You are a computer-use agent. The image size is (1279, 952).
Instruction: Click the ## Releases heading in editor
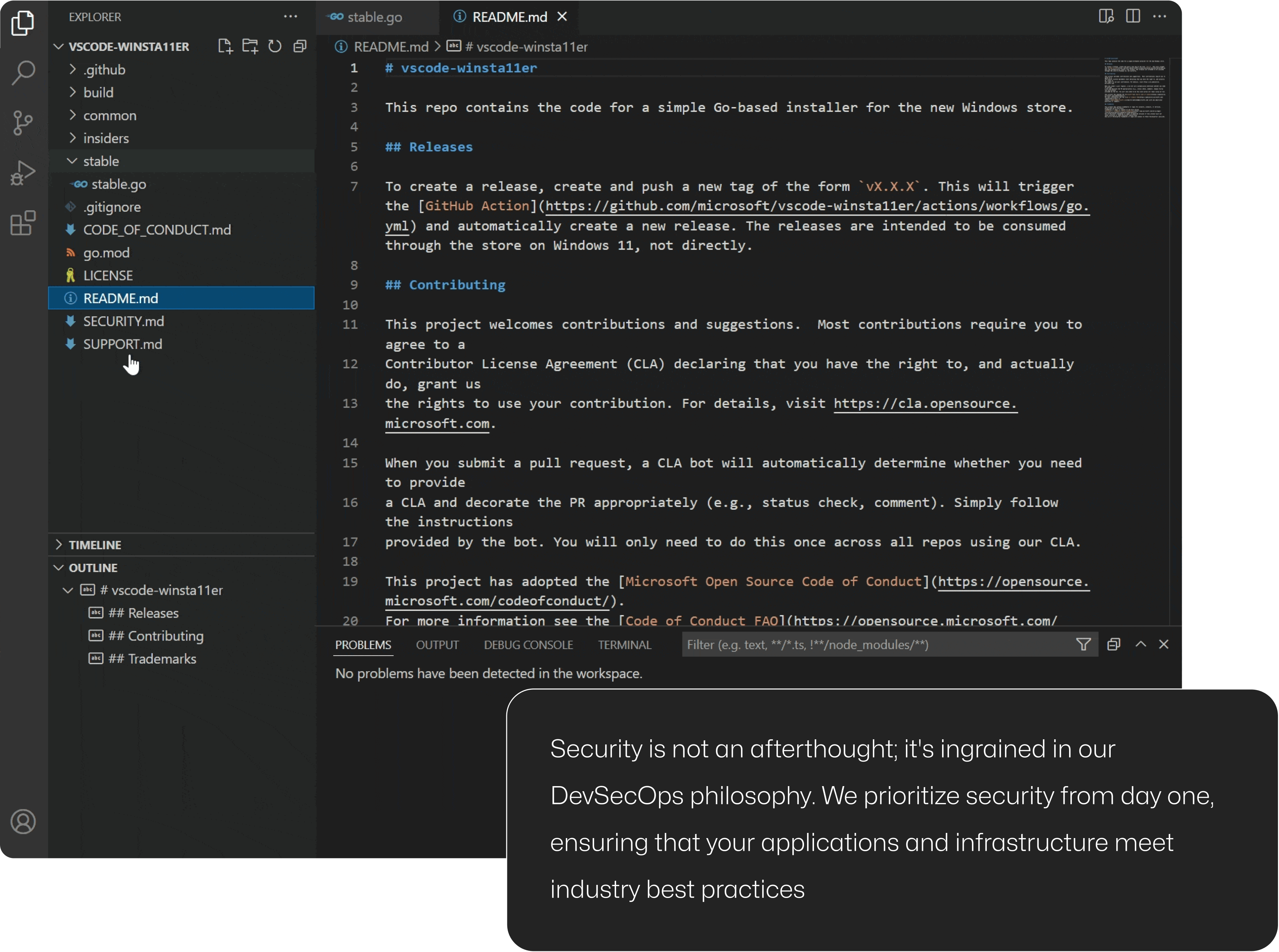click(429, 147)
